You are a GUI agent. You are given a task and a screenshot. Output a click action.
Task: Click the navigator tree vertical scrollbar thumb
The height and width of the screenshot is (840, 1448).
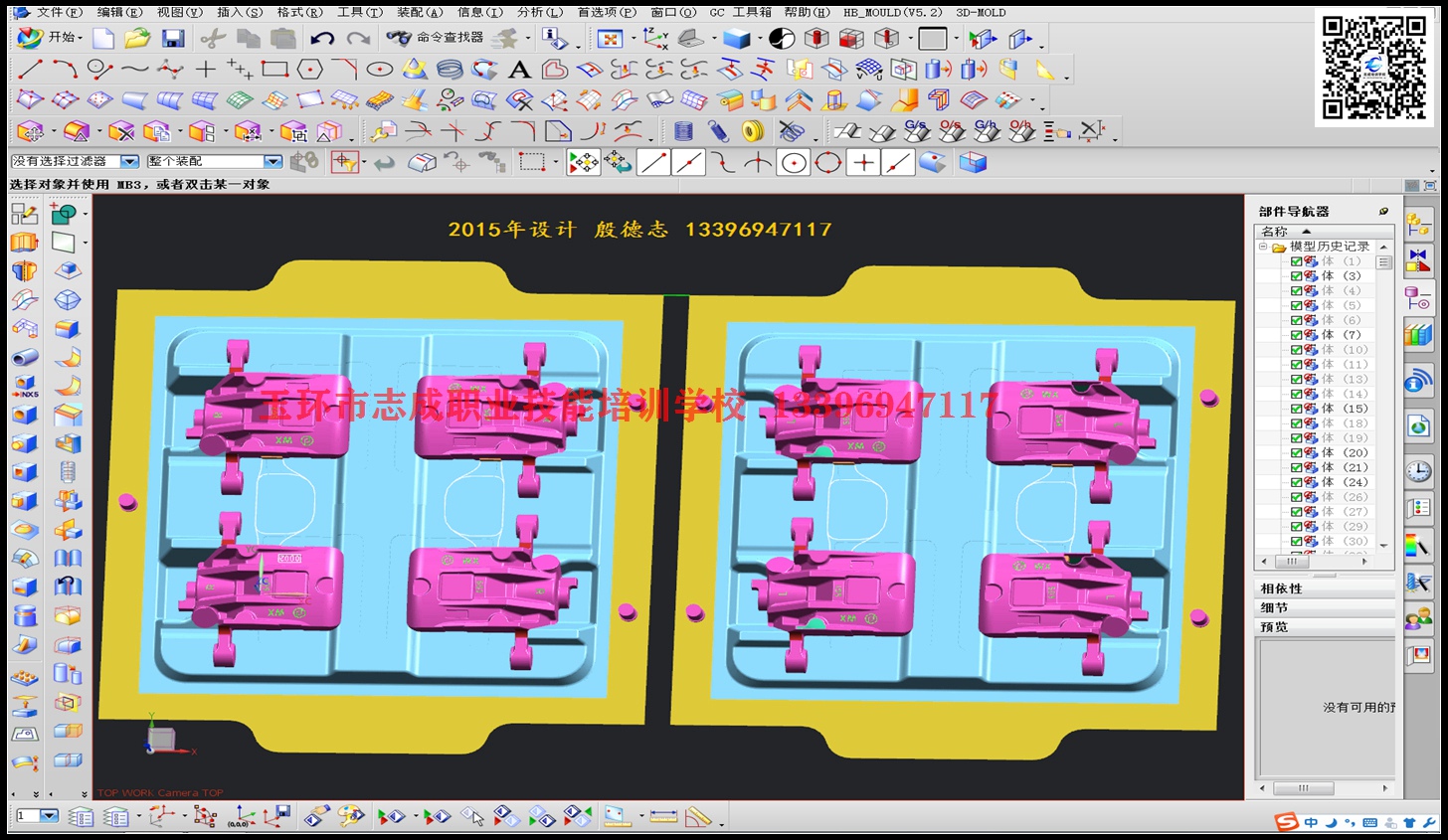click(1383, 262)
